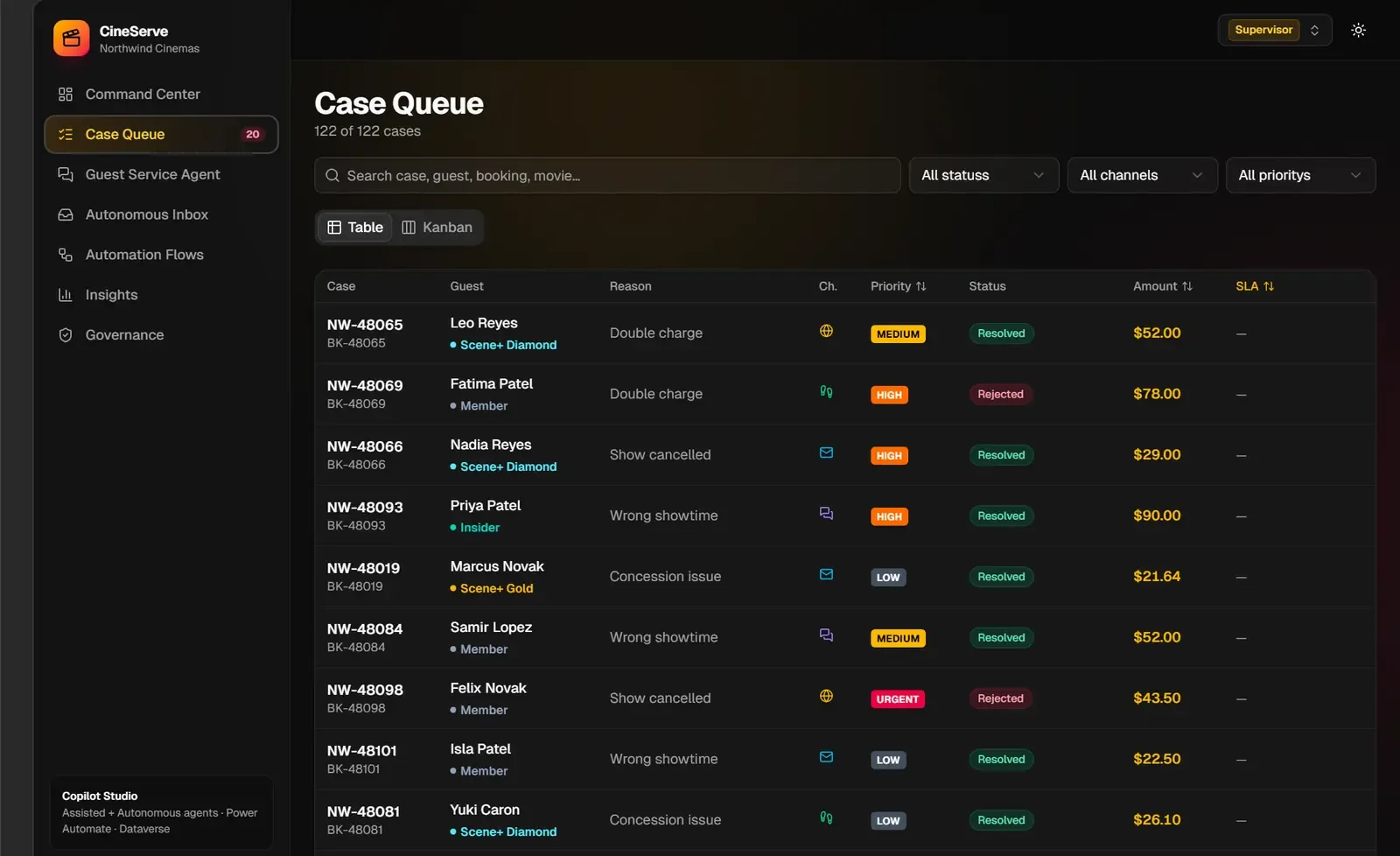Screen dimensions: 1400x856
Task: Click guest name Priya Patel
Action: point(485,505)
